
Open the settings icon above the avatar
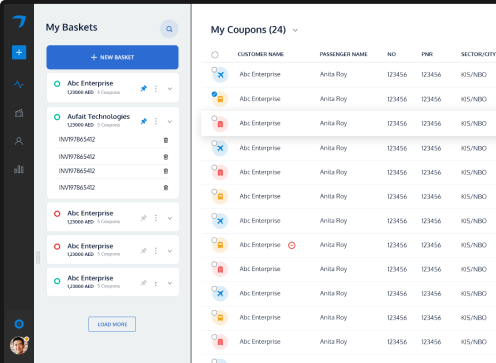tap(19, 324)
